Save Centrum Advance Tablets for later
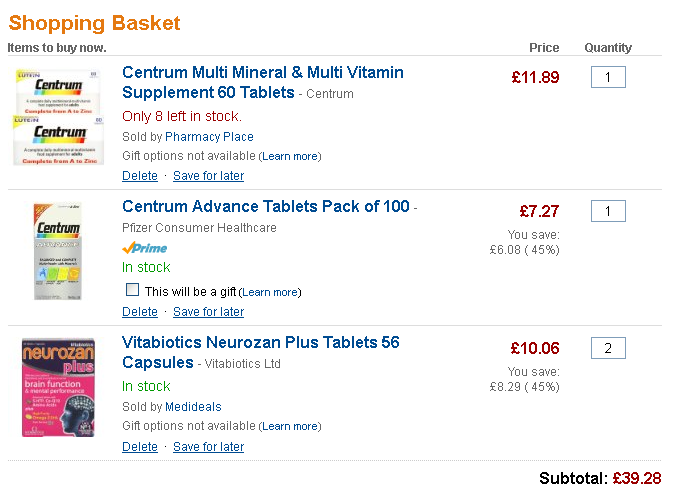The width and height of the screenshot is (683, 497). [208, 312]
